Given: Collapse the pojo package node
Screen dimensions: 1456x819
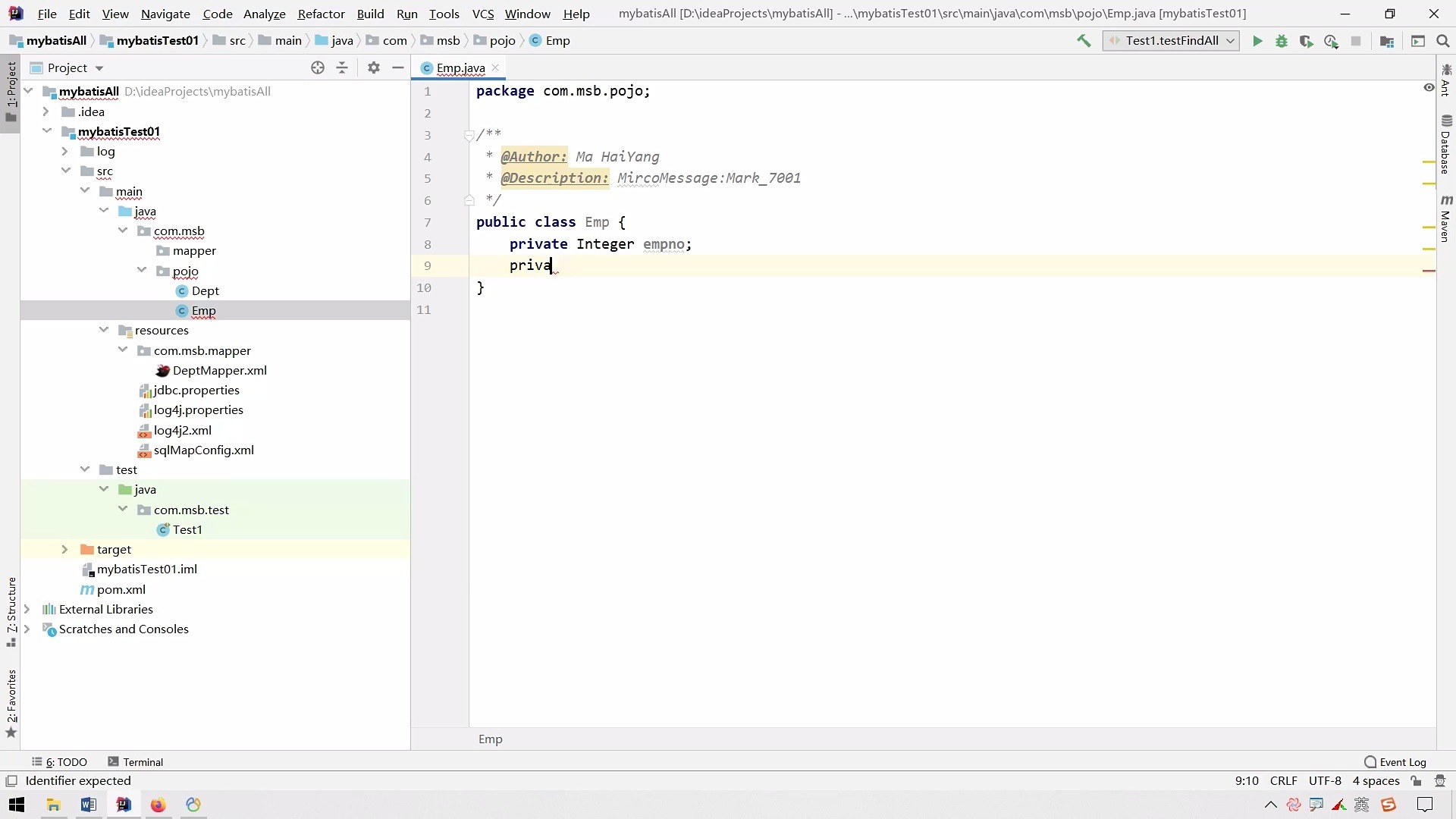Looking at the screenshot, I should click(x=142, y=271).
